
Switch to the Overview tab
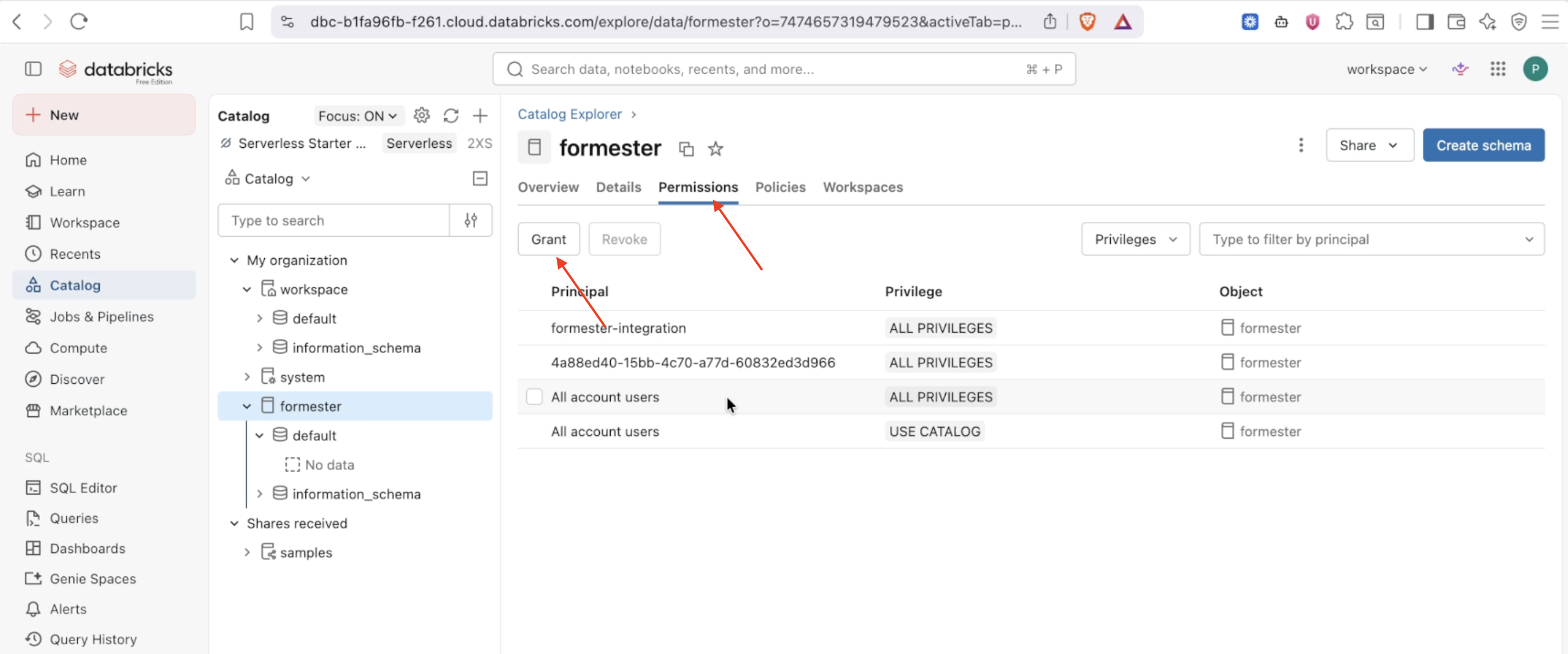(x=548, y=187)
